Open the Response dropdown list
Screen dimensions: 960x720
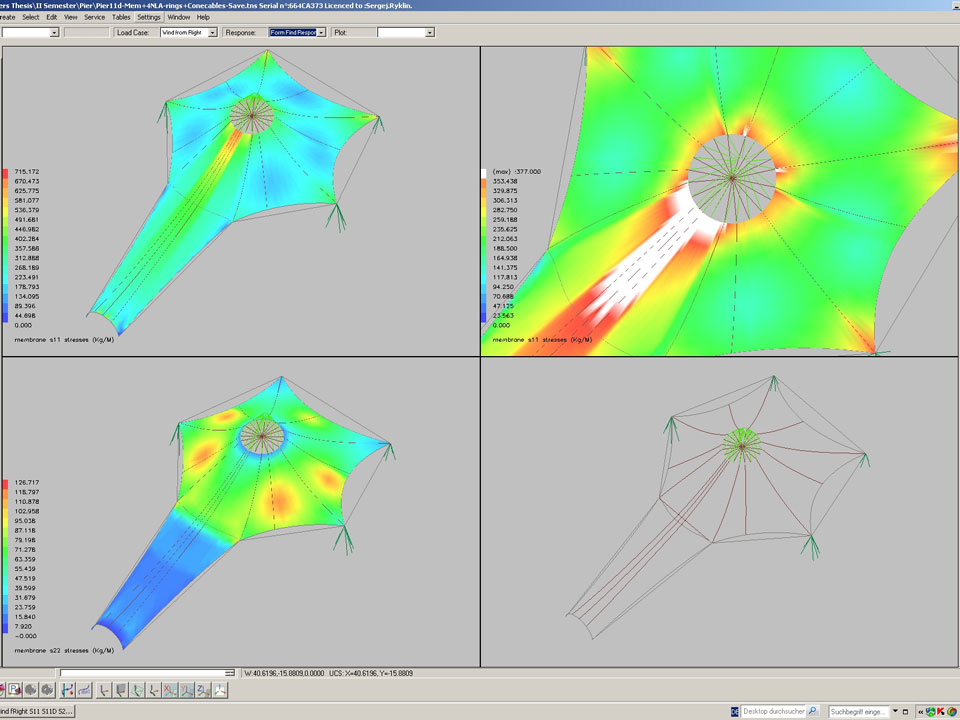coord(321,33)
